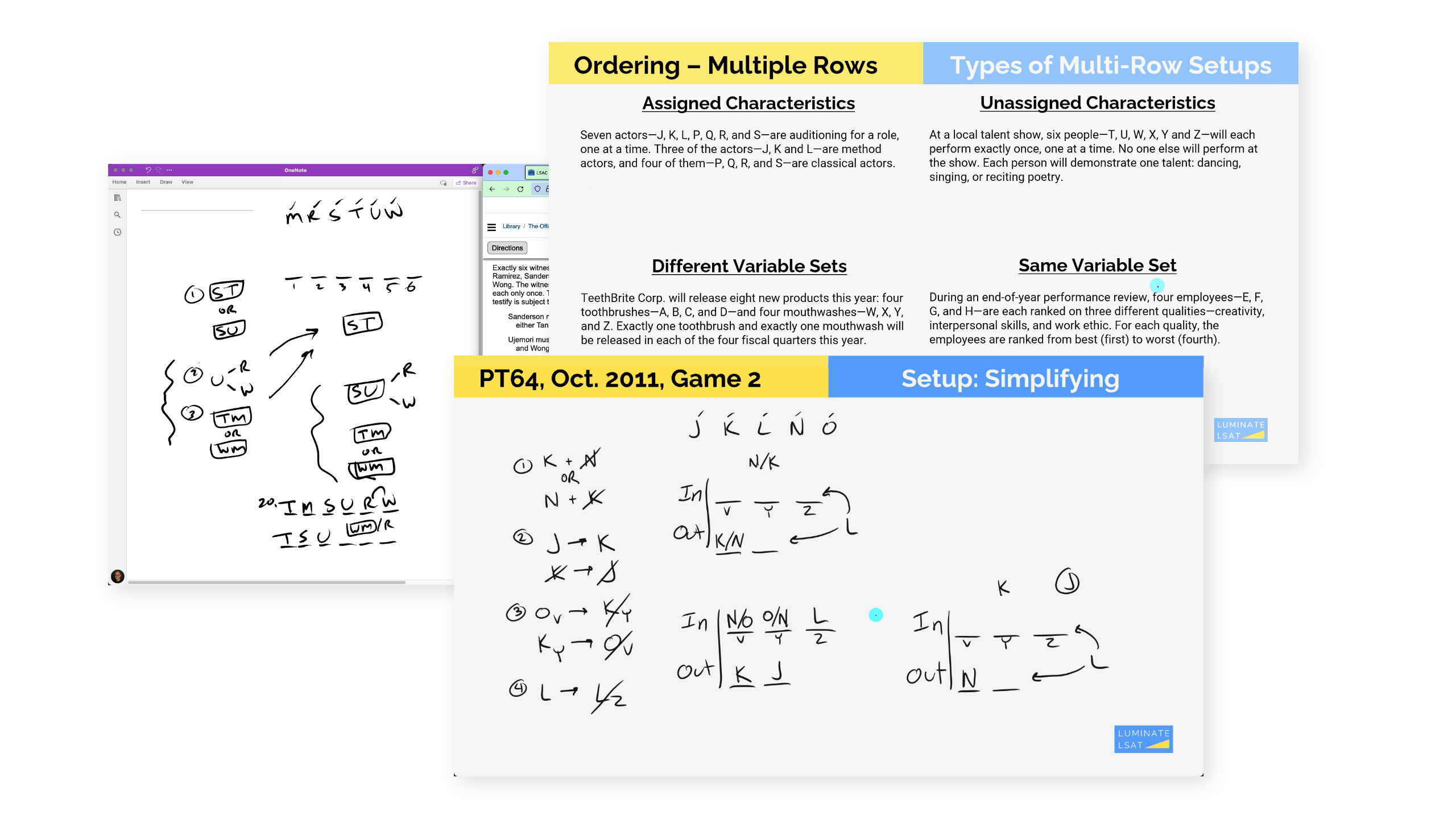Image resolution: width=1456 pixels, height=819 pixels.
Task: Click the search icon in OneNote sidebar
Action: [117, 217]
